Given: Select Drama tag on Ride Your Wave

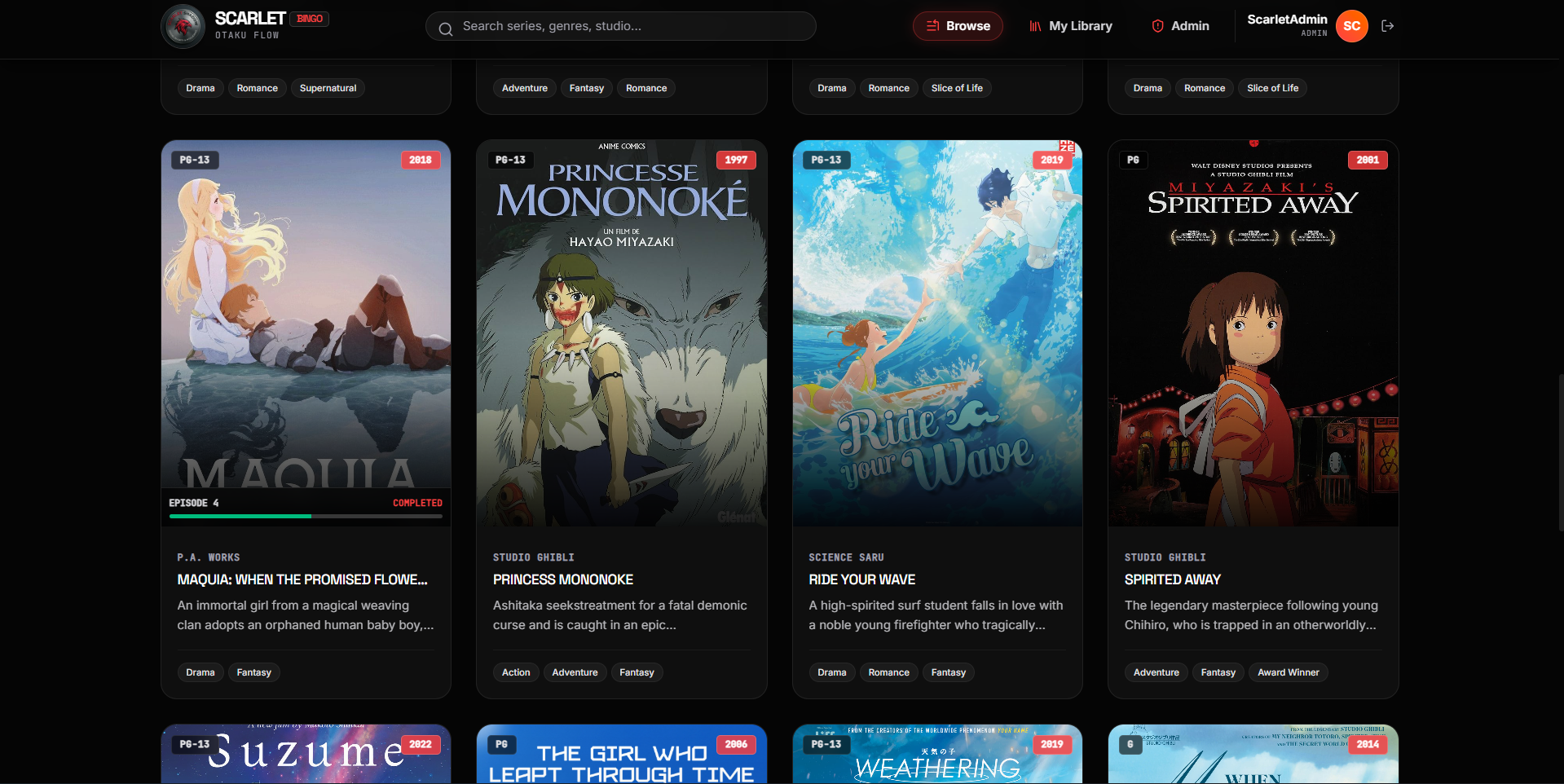Looking at the screenshot, I should [x=832, y=672].
